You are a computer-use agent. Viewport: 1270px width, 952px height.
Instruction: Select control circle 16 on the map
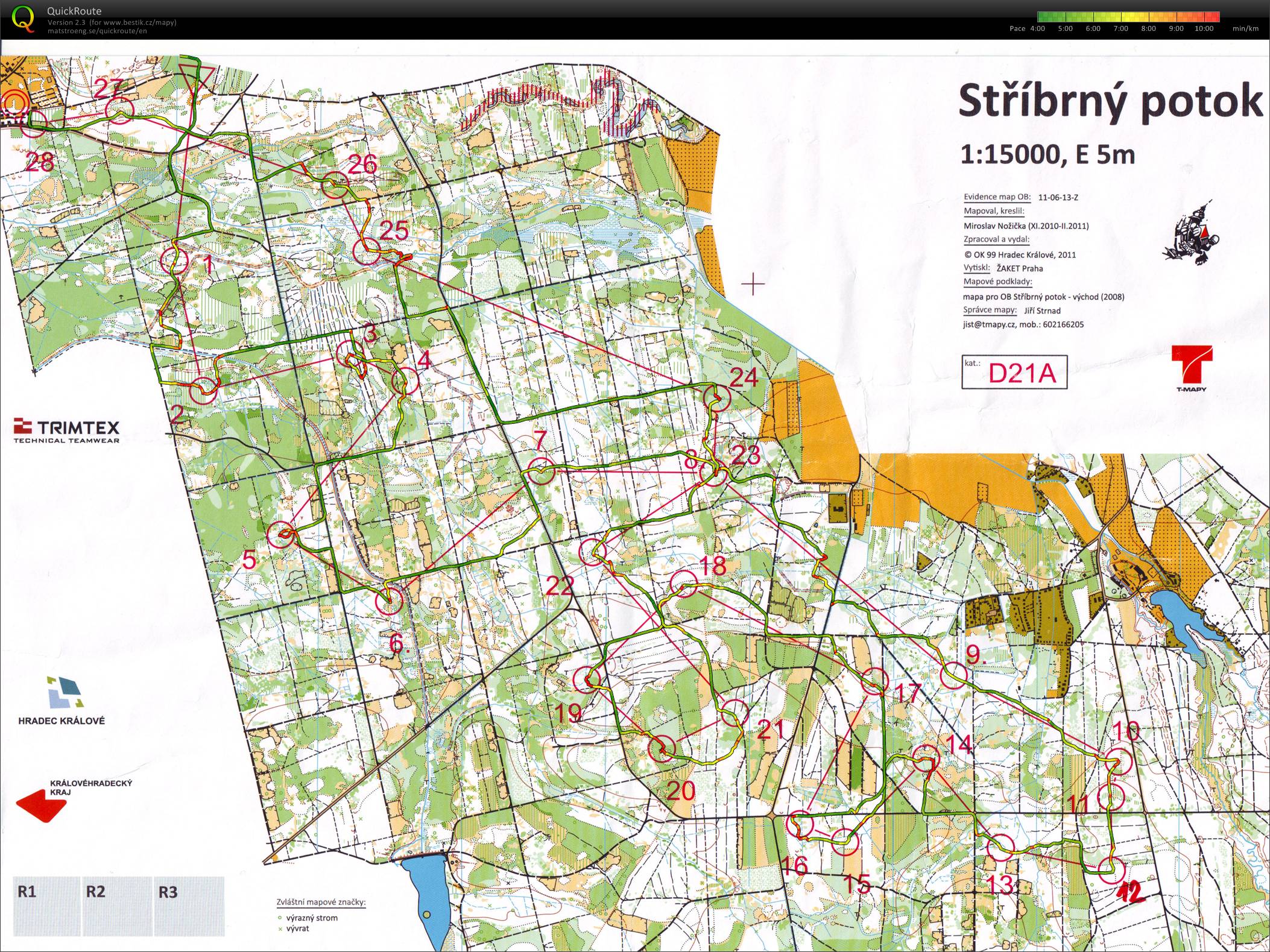801,825
